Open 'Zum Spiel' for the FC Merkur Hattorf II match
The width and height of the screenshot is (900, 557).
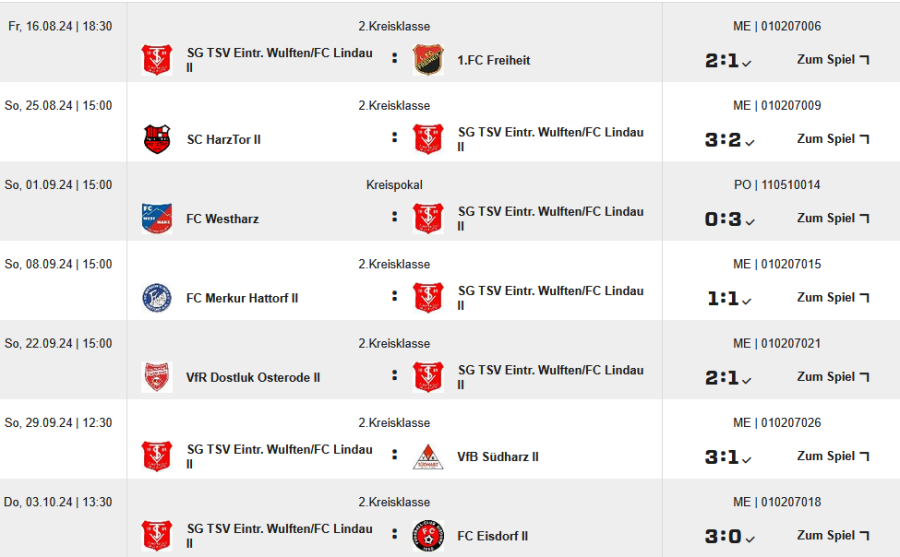832,297
